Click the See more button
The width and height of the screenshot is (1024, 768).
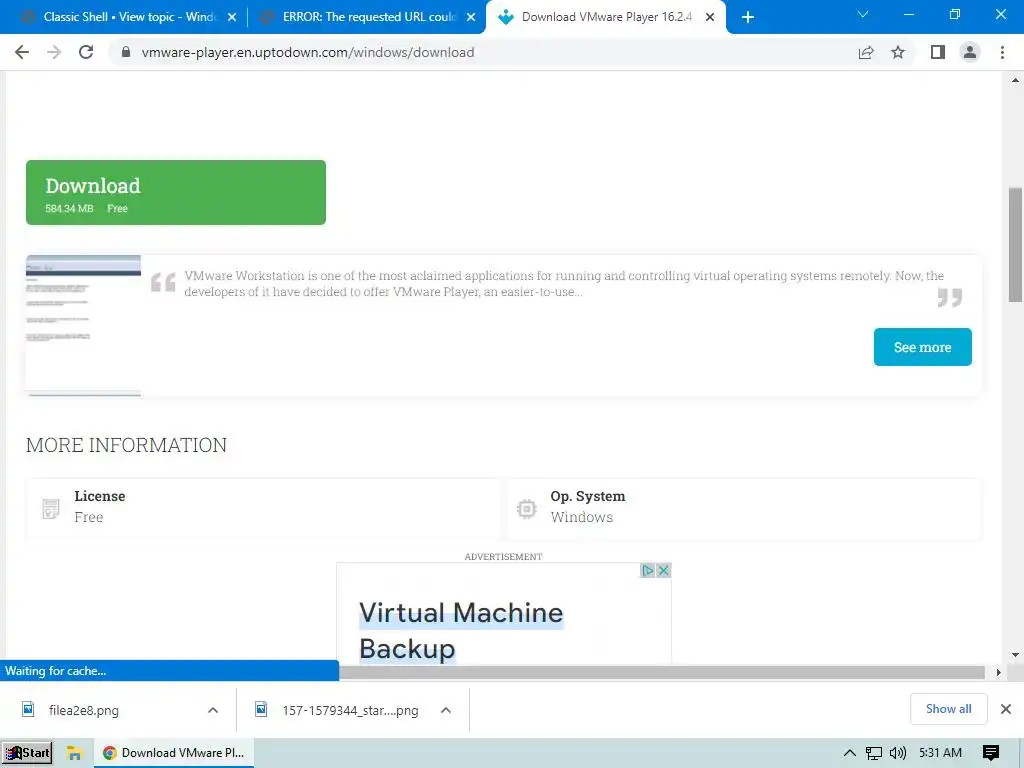[x=922, y=347]
